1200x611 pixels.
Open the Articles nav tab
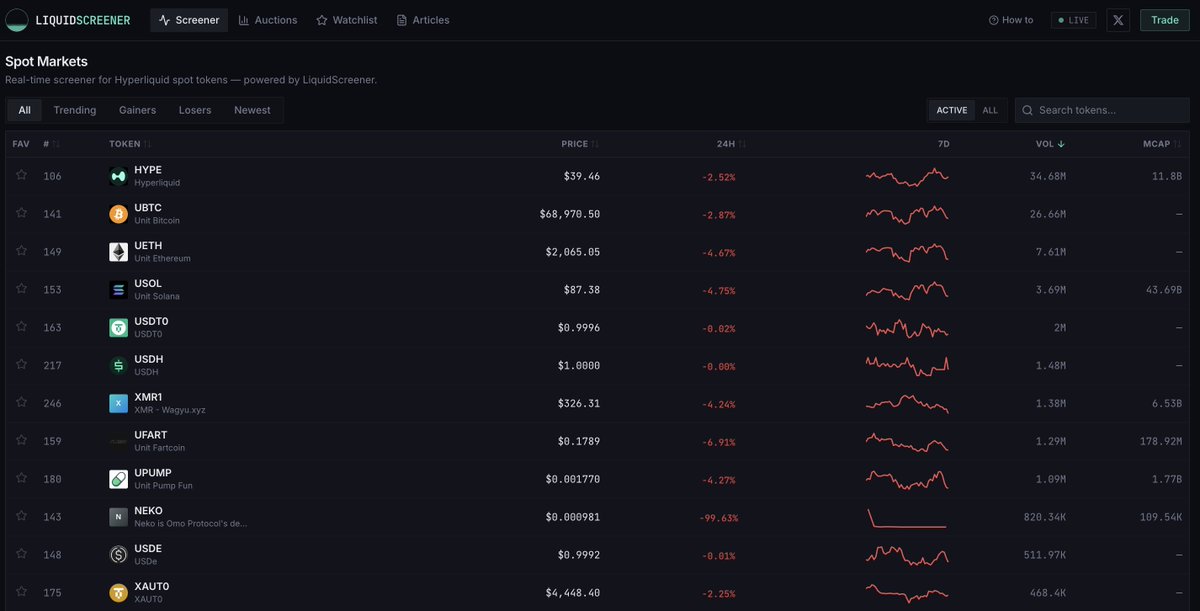pos(423,20)
